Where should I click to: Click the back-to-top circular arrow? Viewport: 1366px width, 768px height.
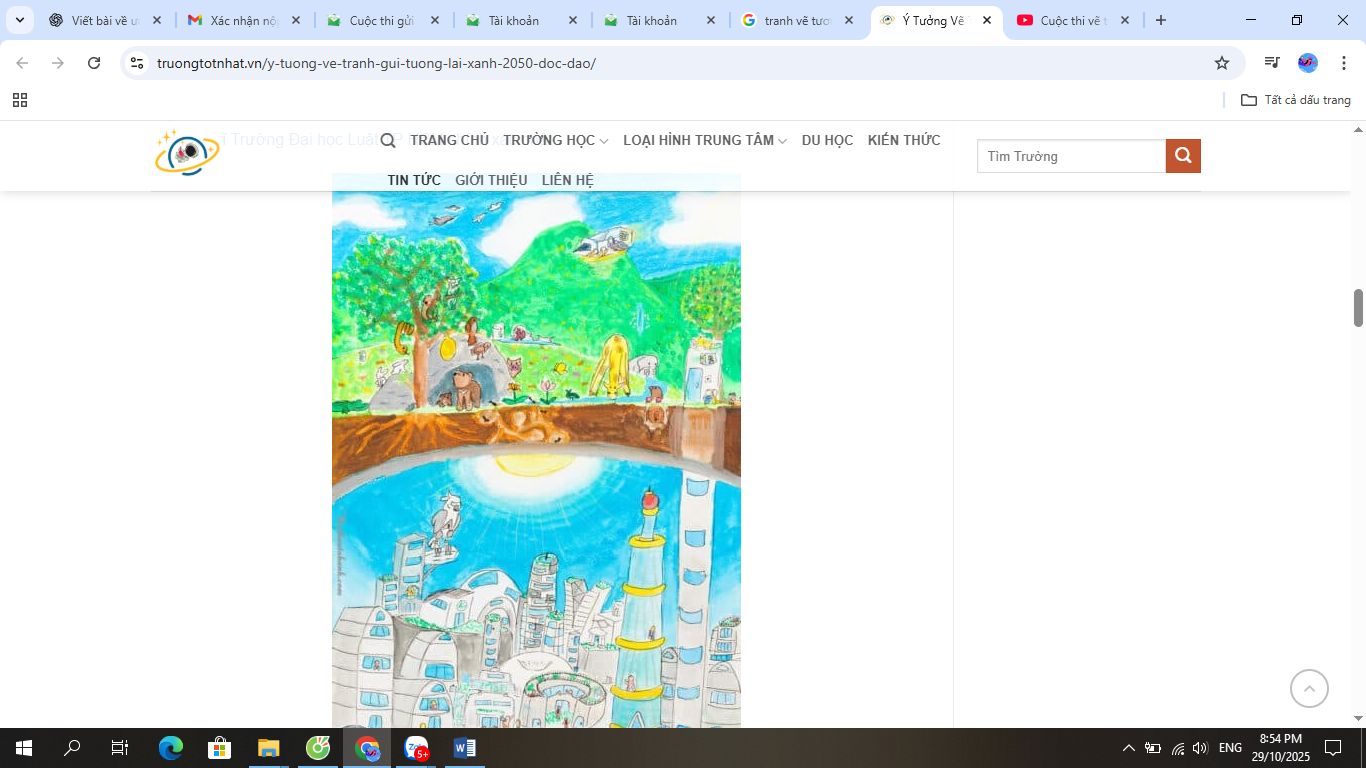tap(1309, 688)
